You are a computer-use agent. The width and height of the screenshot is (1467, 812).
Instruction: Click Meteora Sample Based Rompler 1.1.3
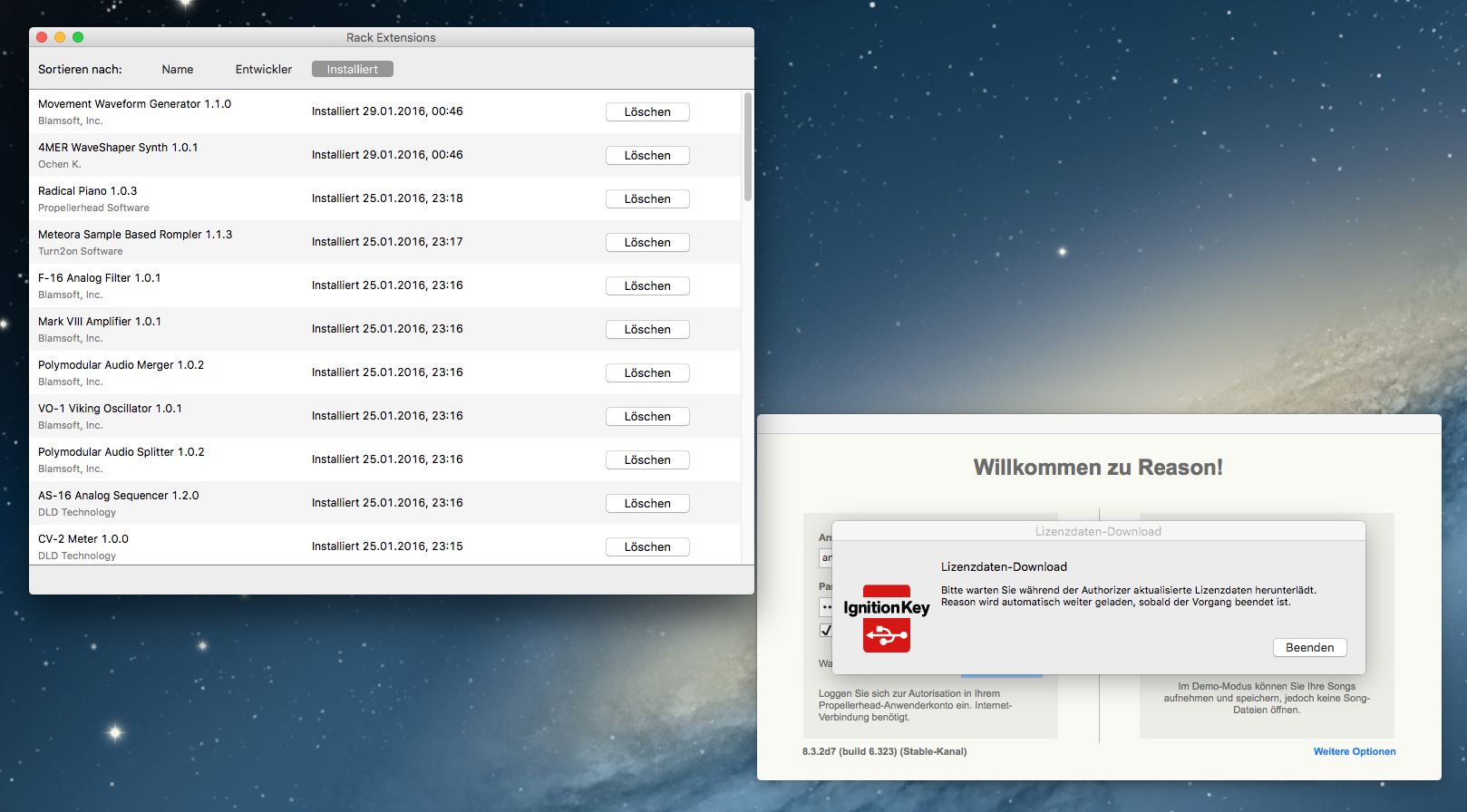click(x=135, y=235)
